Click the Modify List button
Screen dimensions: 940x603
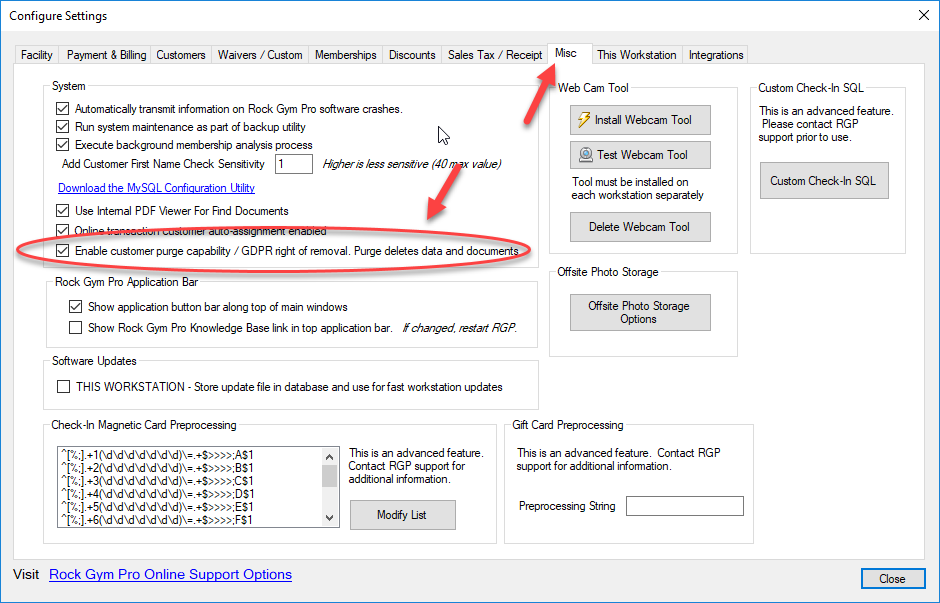pos(402,515)
